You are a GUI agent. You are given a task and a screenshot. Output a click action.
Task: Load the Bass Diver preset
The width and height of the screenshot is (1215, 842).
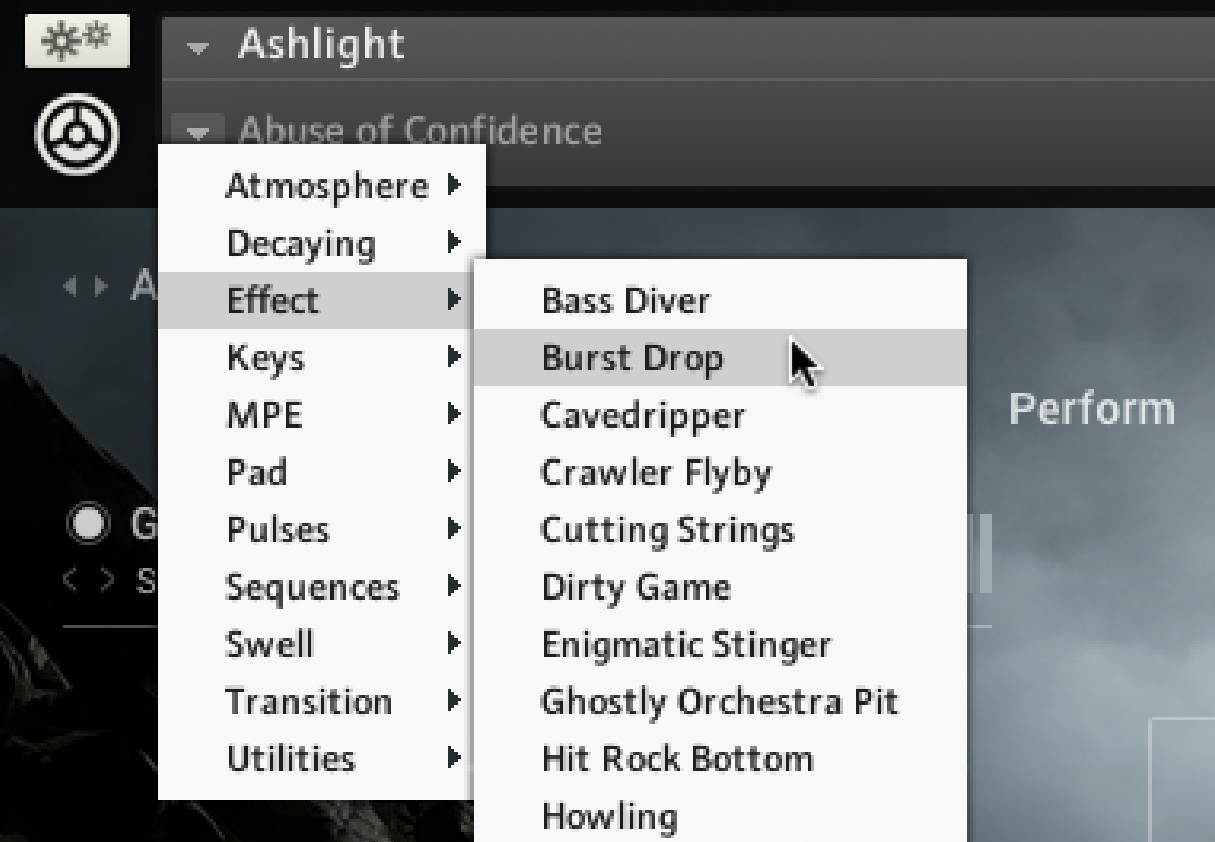(x=625, y=300)
